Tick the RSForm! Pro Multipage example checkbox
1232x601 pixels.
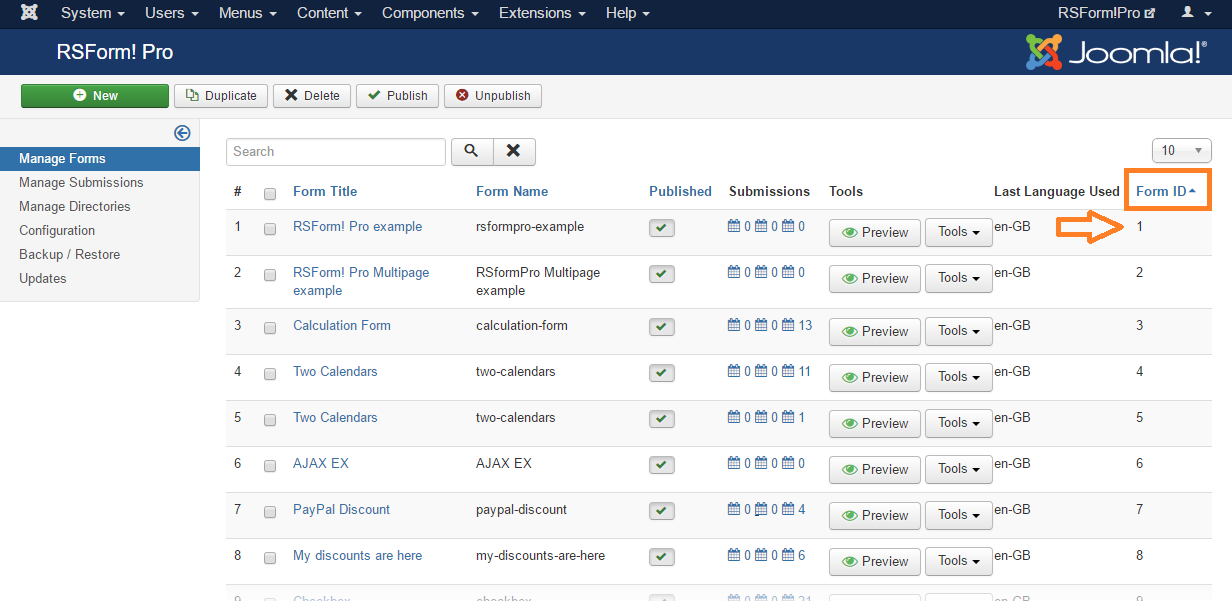(270, 275)
